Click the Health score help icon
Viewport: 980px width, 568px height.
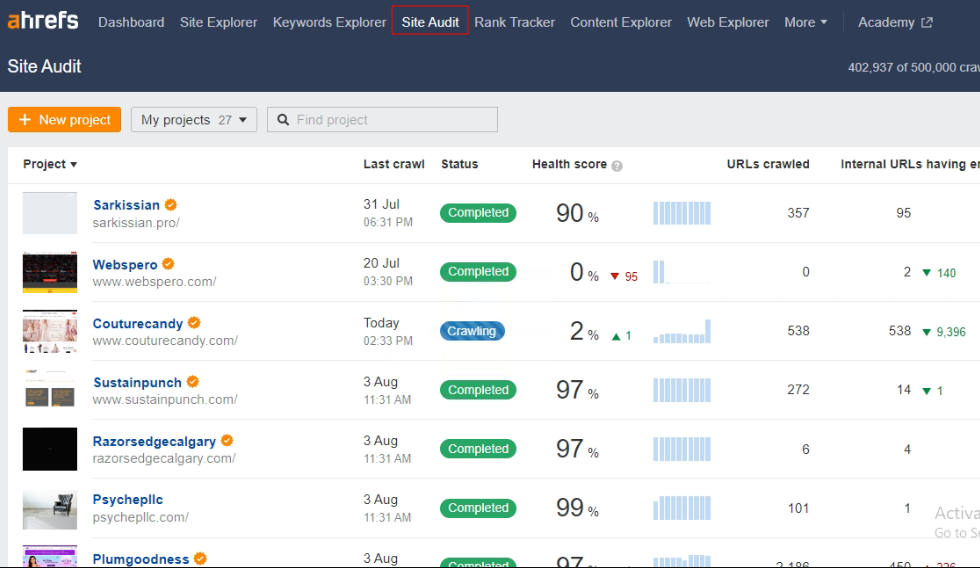point(617,166)
